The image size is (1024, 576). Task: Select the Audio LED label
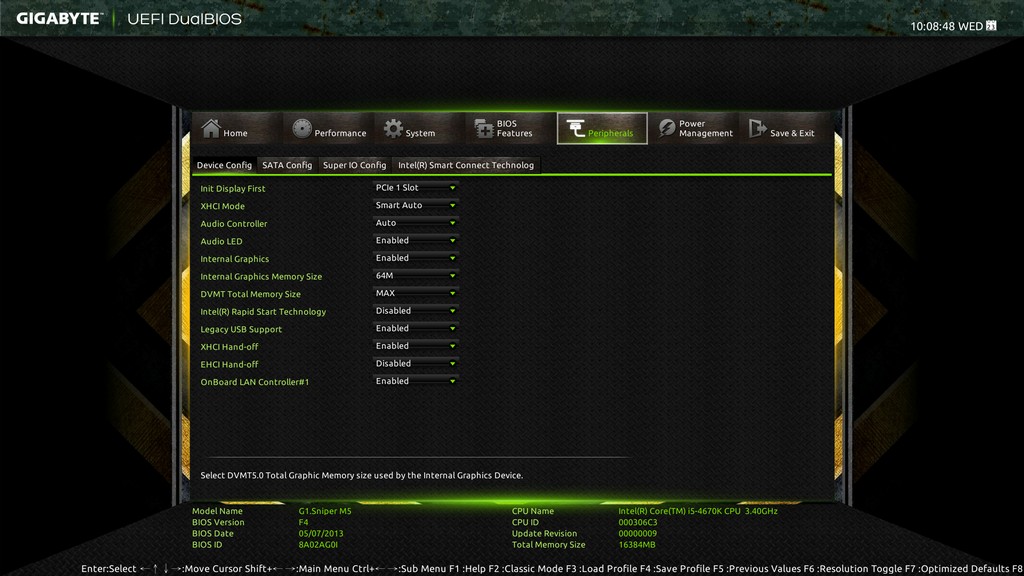(221, 242)
